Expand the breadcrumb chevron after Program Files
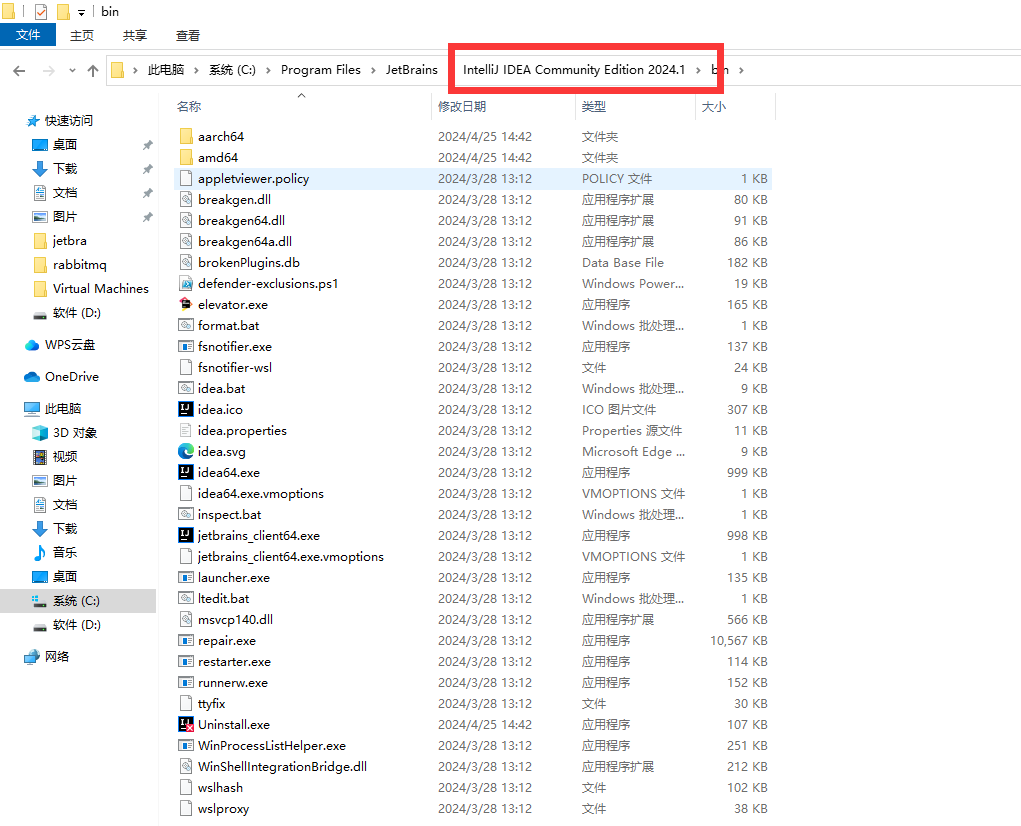This screenshot has width=1021, height=826. click(373, 70)
